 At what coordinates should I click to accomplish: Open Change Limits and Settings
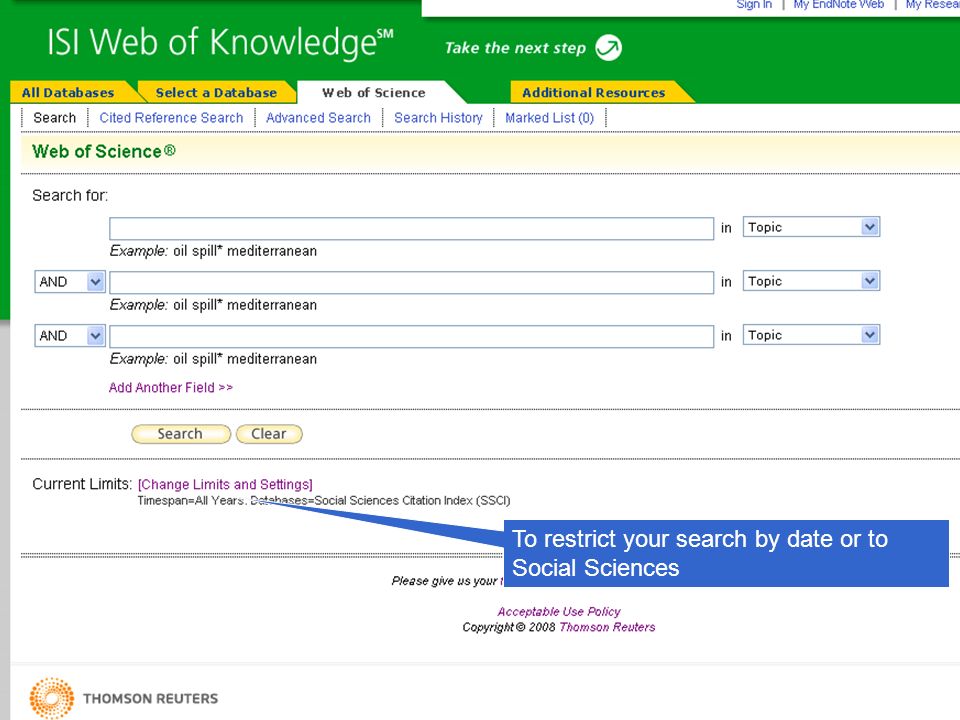tap(225, 484)
